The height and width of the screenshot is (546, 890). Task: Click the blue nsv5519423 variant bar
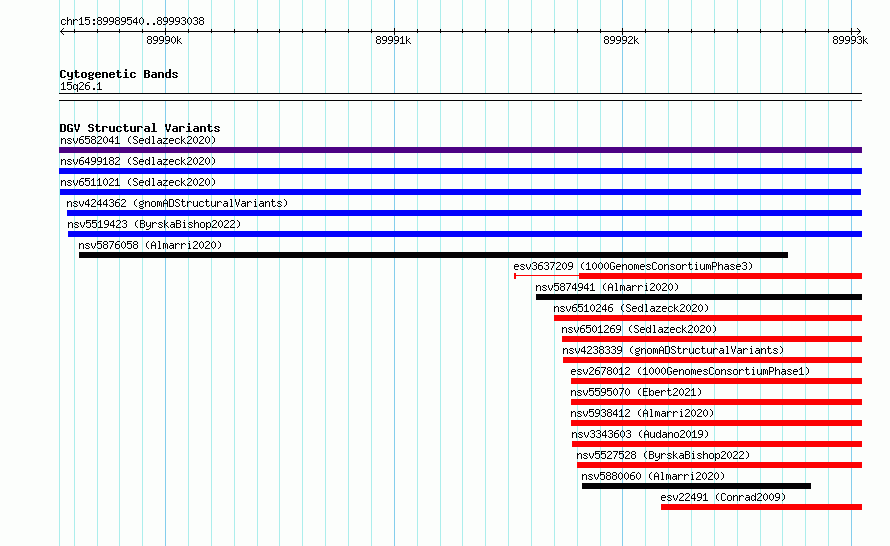pos(465,234)
